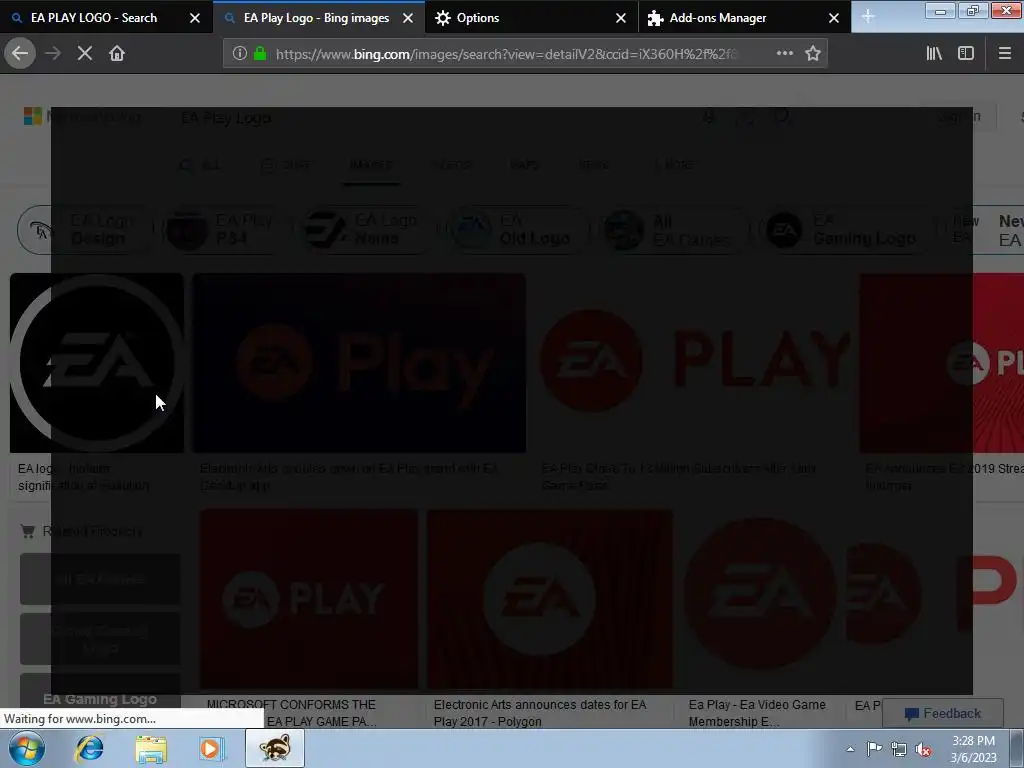Open Windows Explorer folder on taskbar
Image resolution: width=1024 pixels, height=768 pixels.
pyautogui.click(x=151, y=749)
